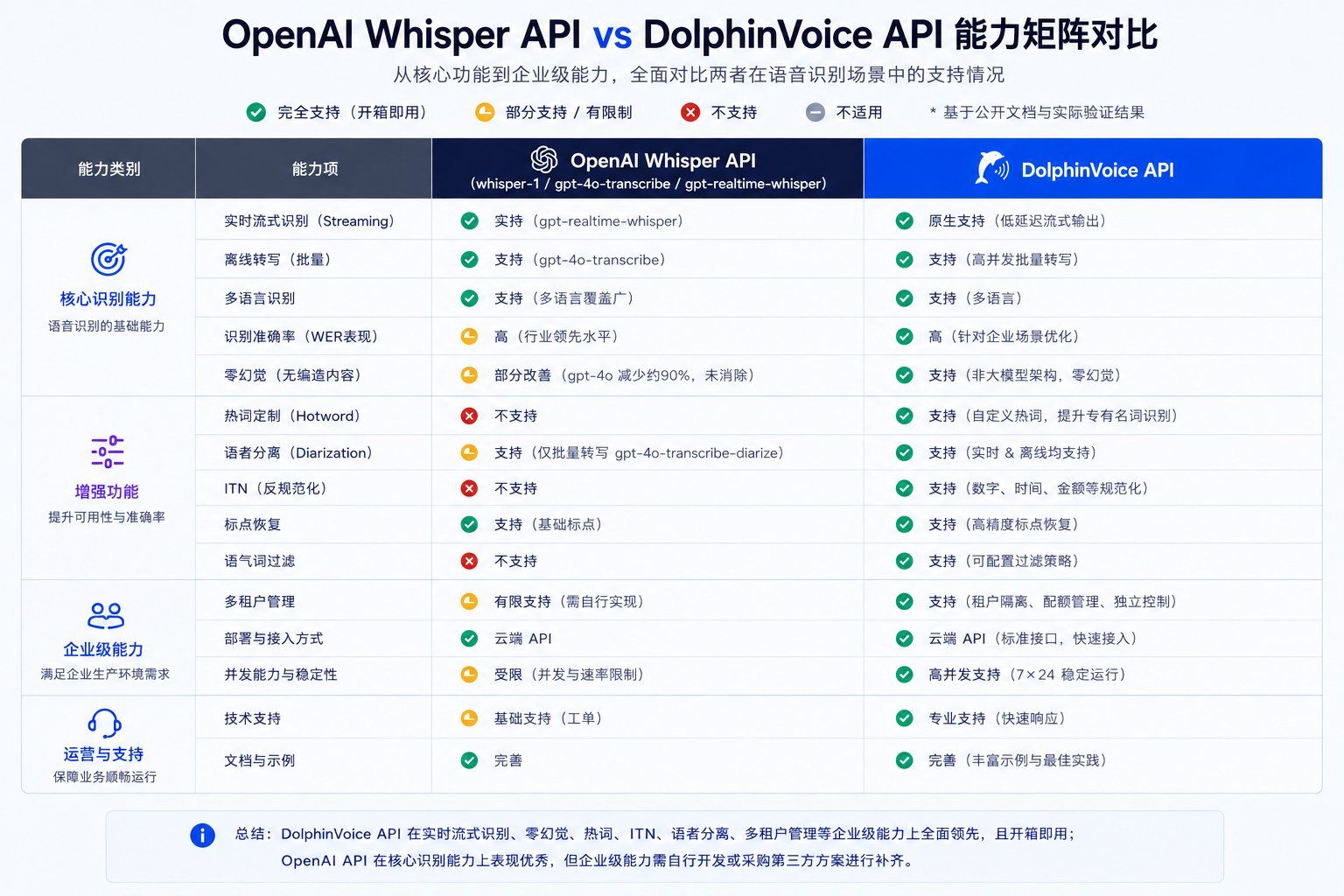Viewport: 1344px width, 896px height.
Task: Click the red cross in OpenAI 语气词过滤 row
Action: click(x=469, y=561)
